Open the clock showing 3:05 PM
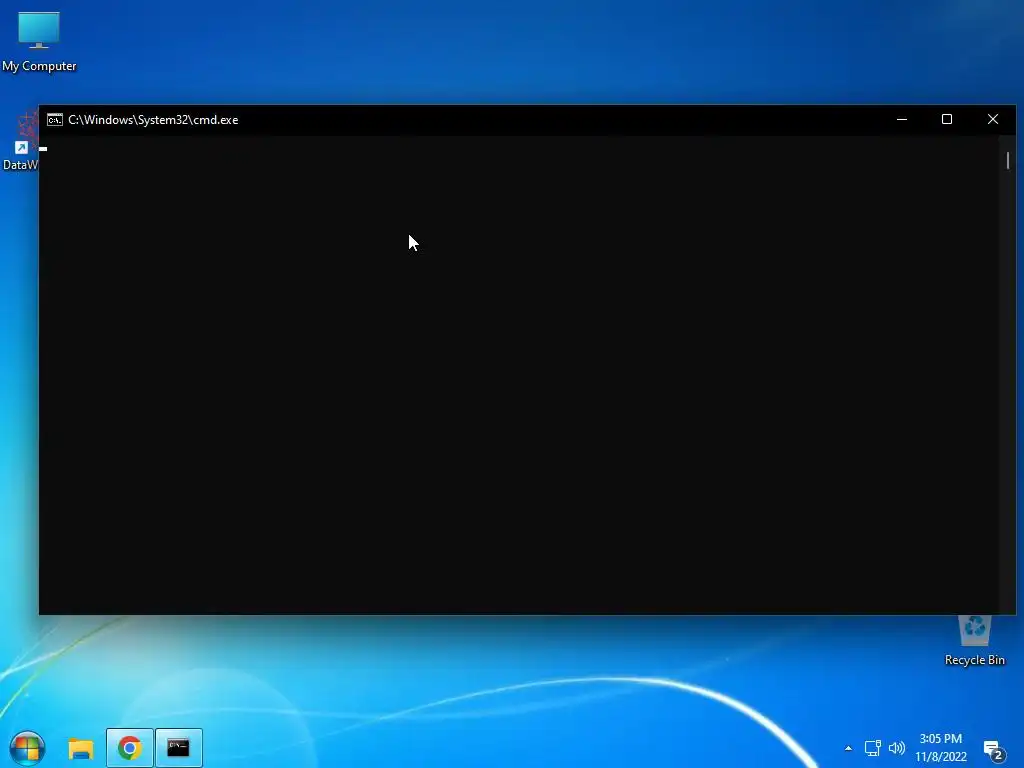The width and height of the screenshot is (1024, 768). [x=940, y=748]
